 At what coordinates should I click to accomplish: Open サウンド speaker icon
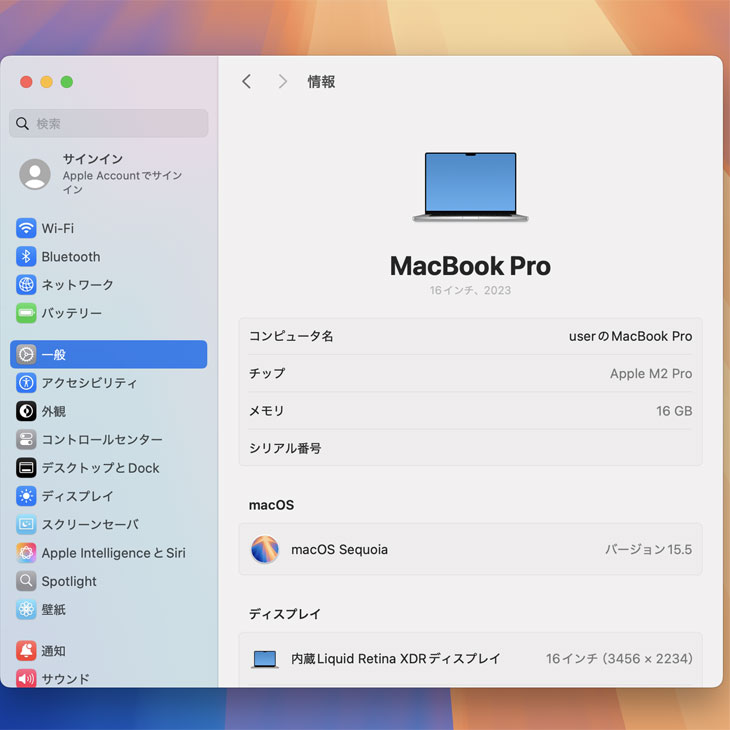(26, 678)
